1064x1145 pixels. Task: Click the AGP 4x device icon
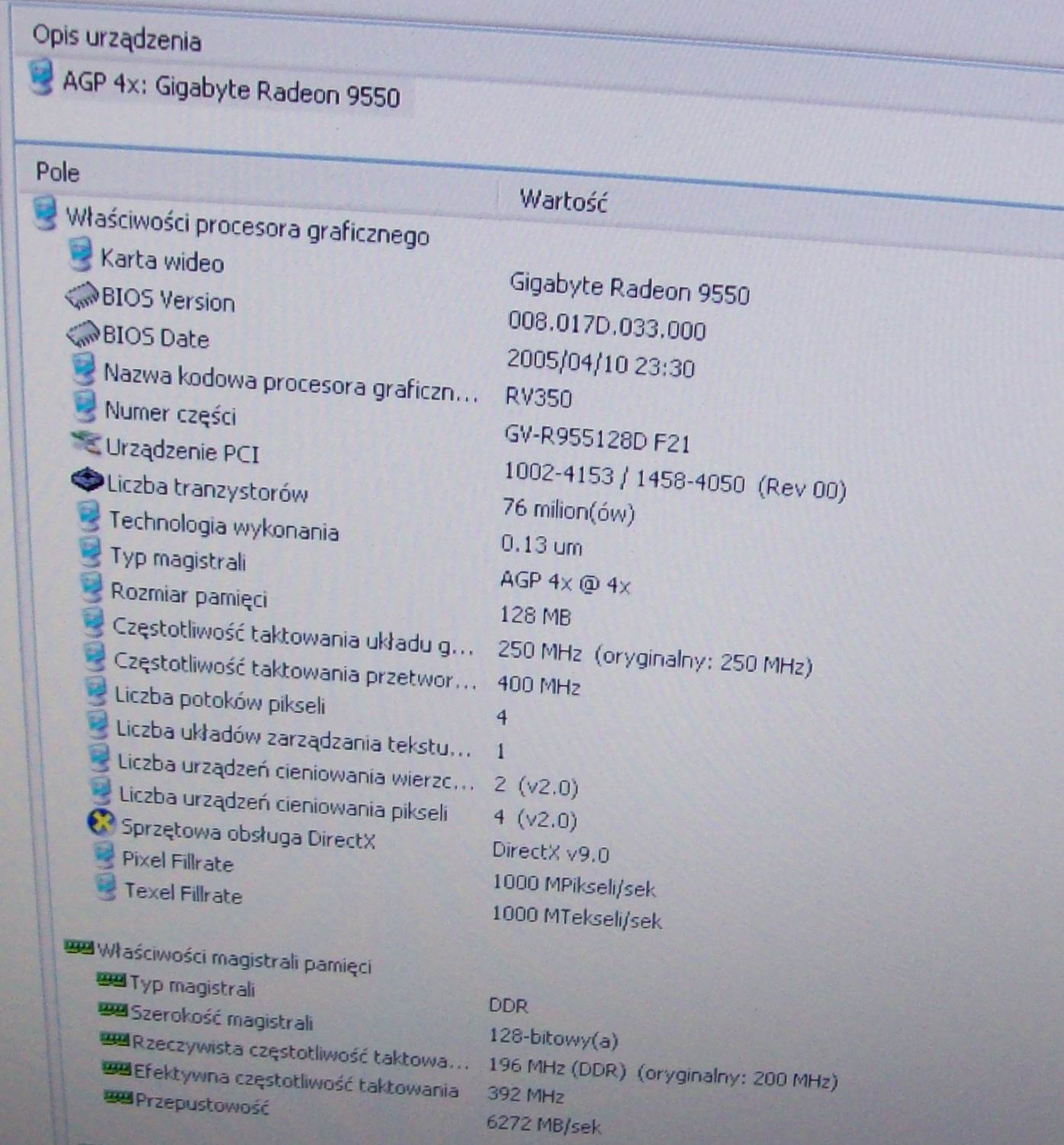42,79
